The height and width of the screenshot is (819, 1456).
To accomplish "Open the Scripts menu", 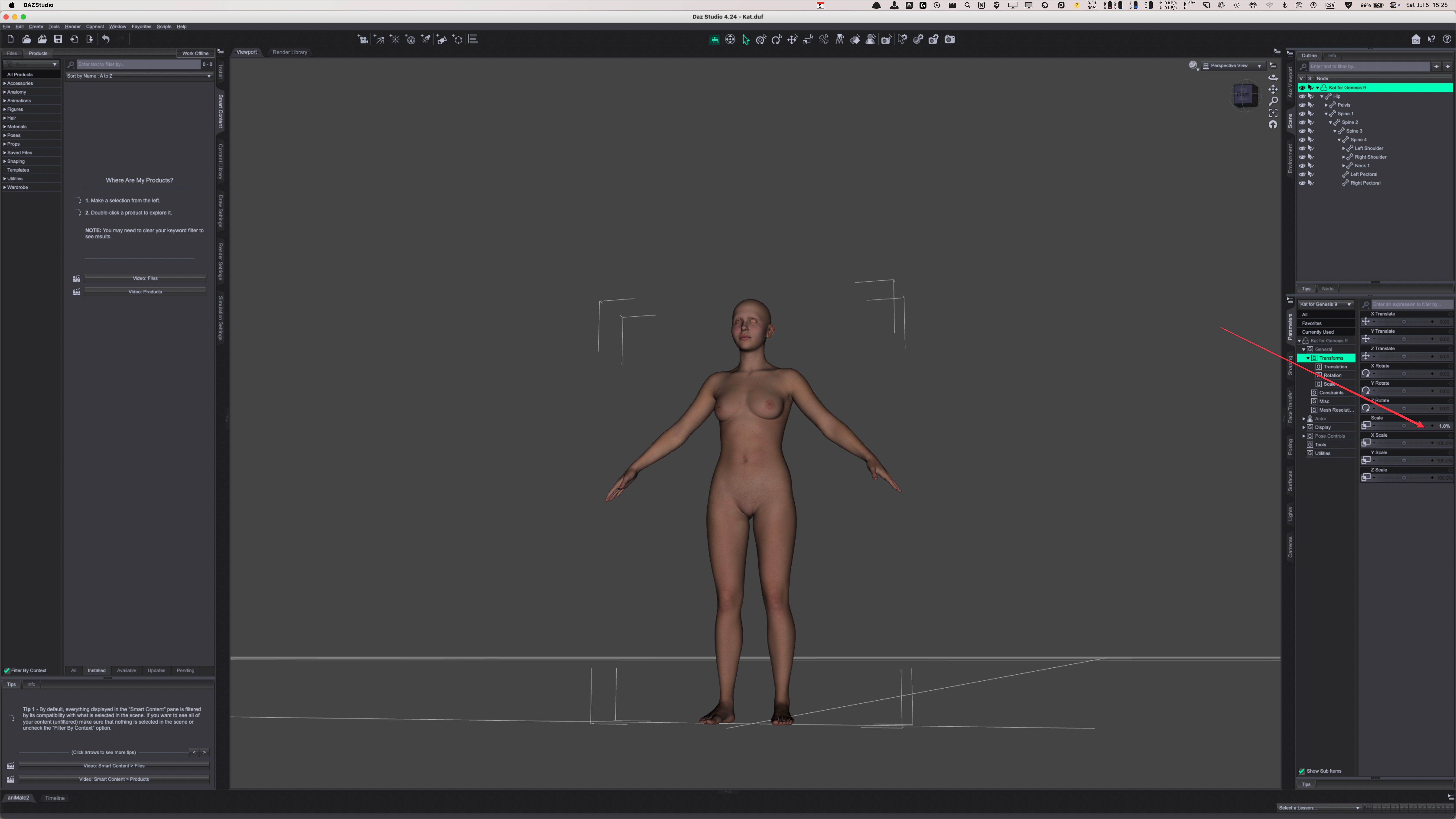I will 164,27.
